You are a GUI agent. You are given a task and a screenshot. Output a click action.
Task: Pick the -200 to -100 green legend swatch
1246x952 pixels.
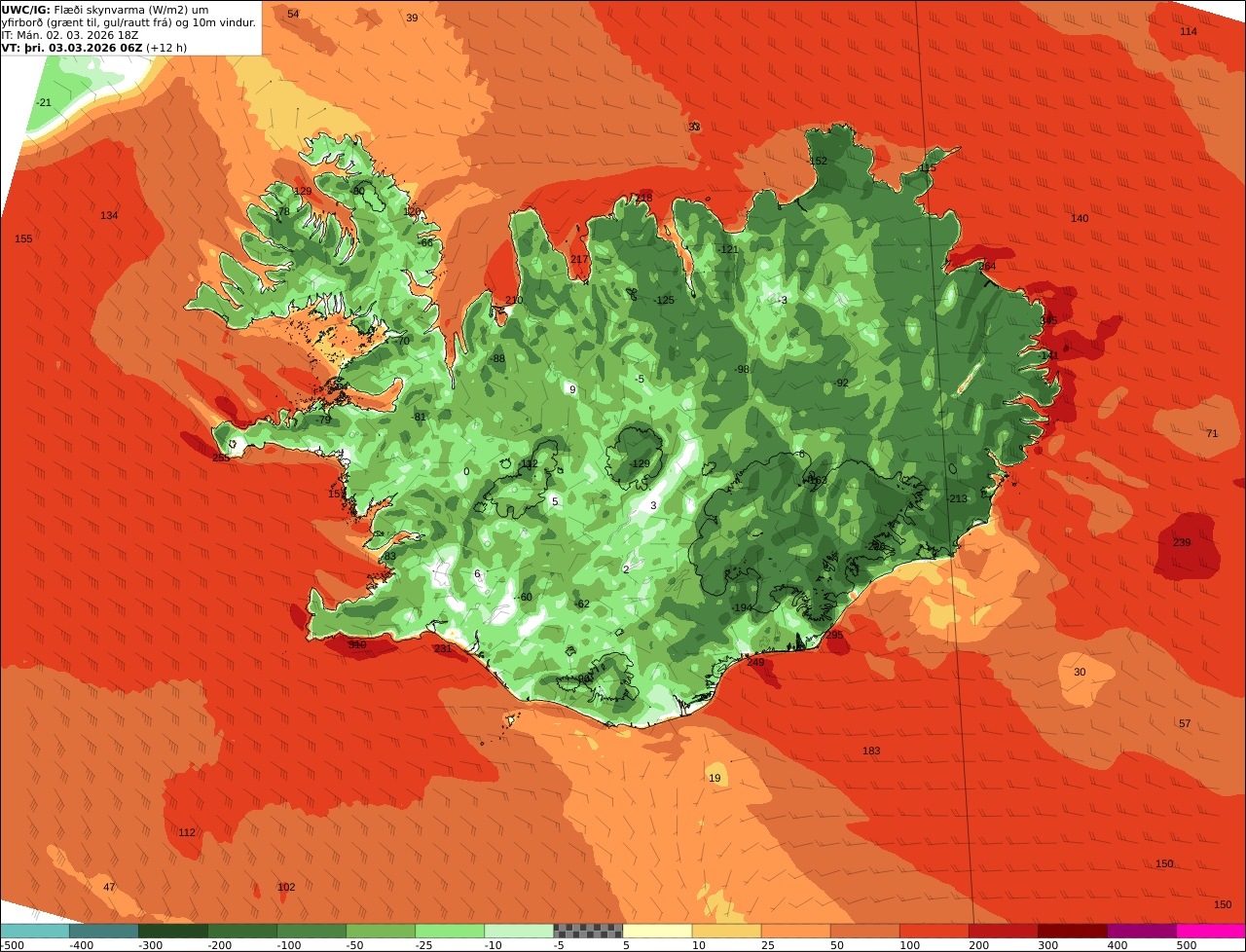[242, 931]
